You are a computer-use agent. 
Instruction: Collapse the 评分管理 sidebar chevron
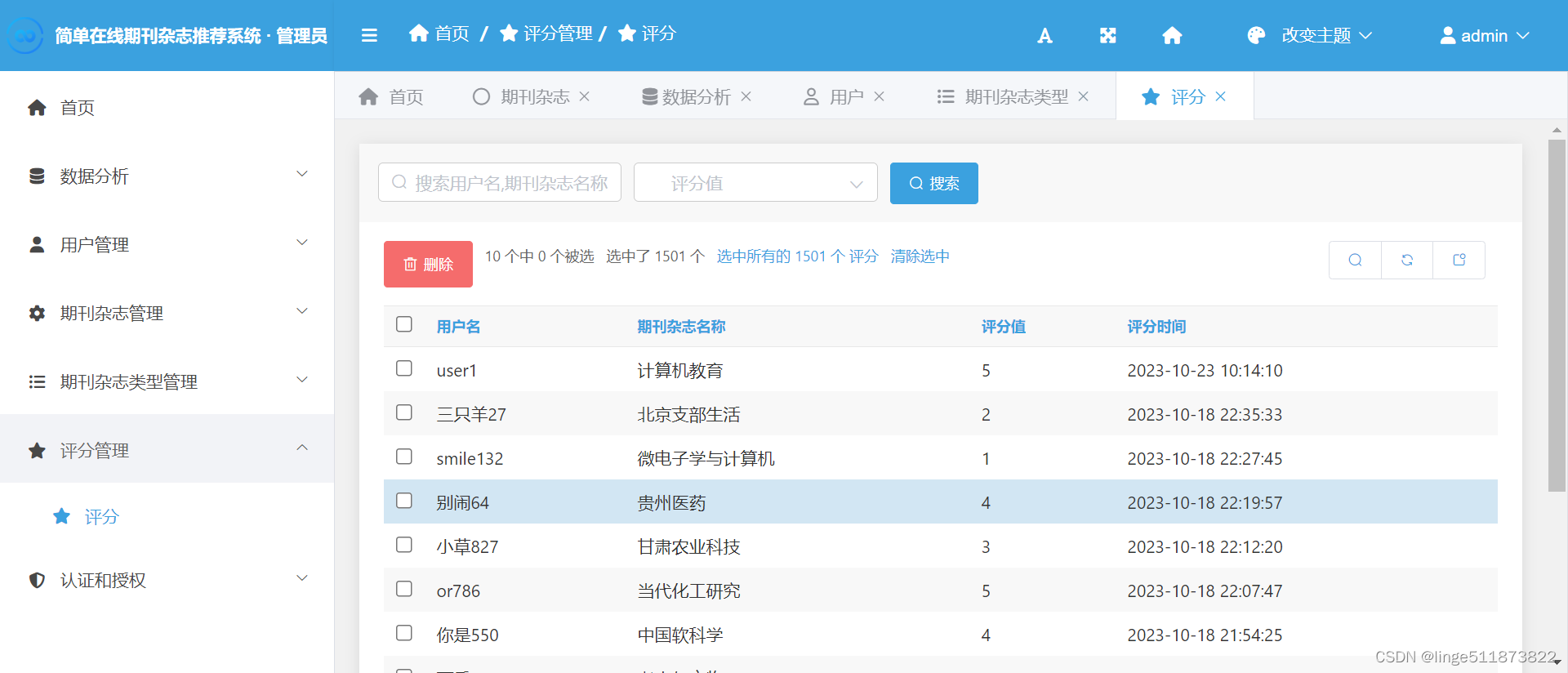pos(302,448)
